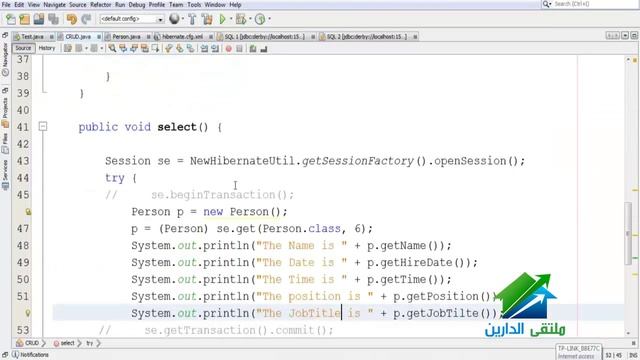The image size is (640, 360).
Task: Click the Save All icon
Action: click(x=53, y=19)
